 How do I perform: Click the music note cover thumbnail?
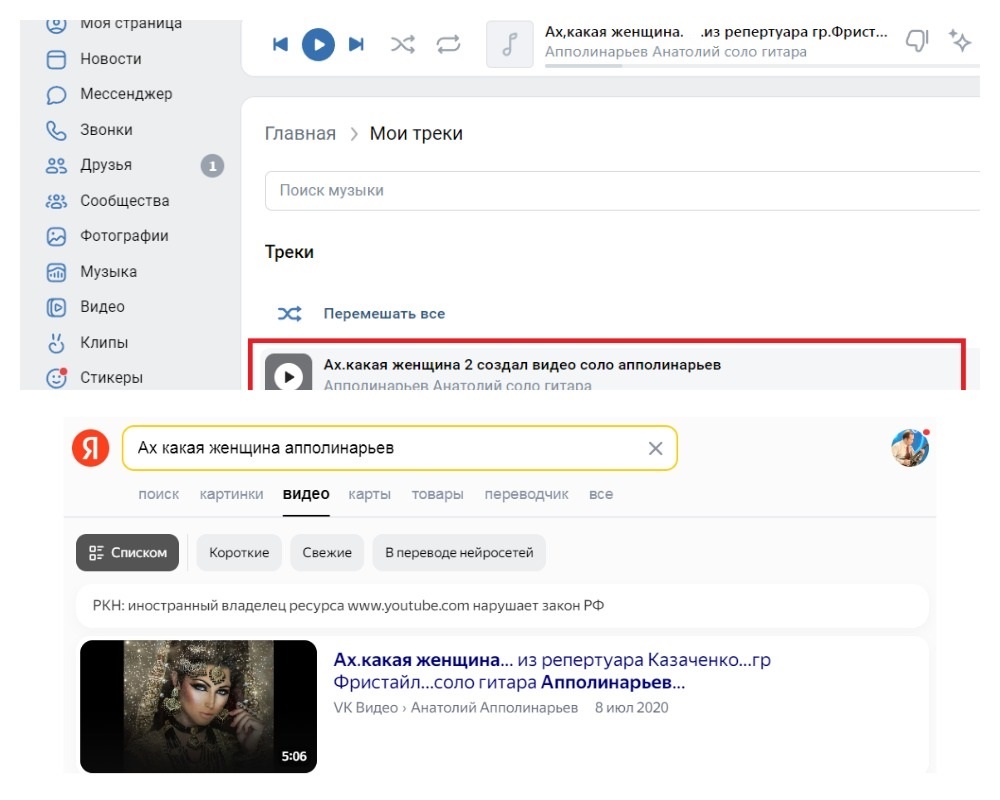(510, 44)
